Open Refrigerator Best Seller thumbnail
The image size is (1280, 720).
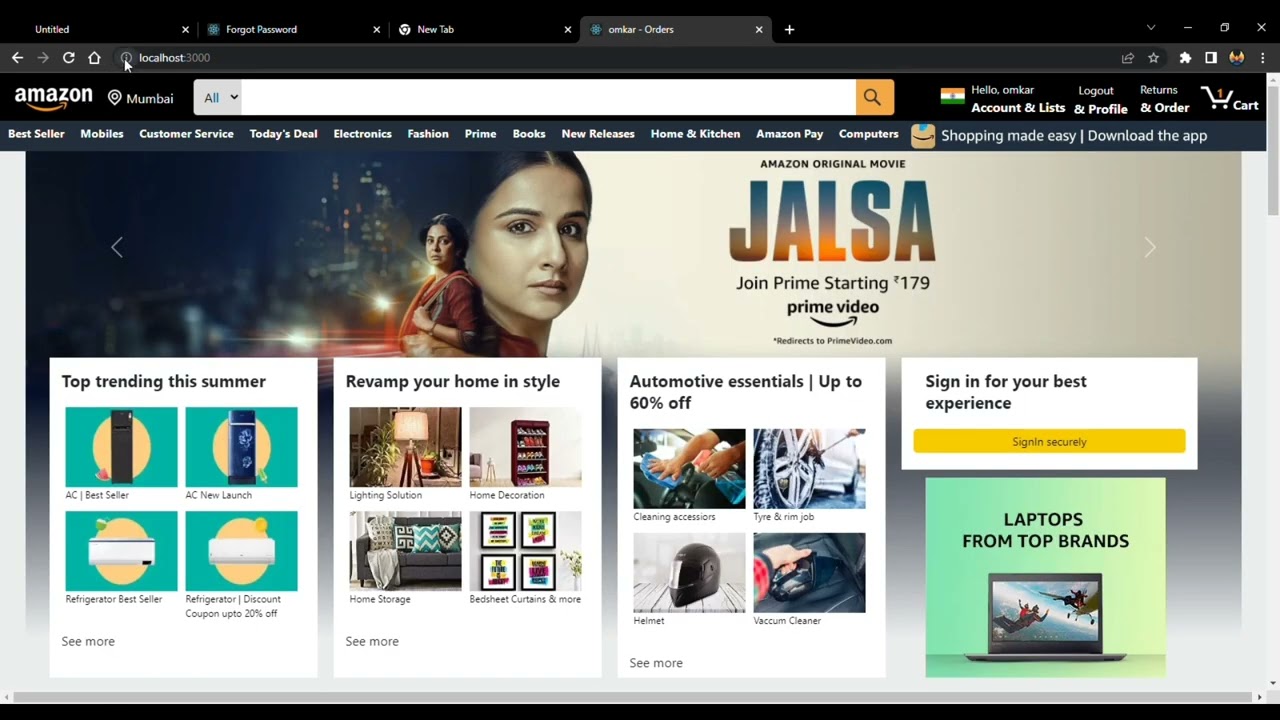(121, 551)
